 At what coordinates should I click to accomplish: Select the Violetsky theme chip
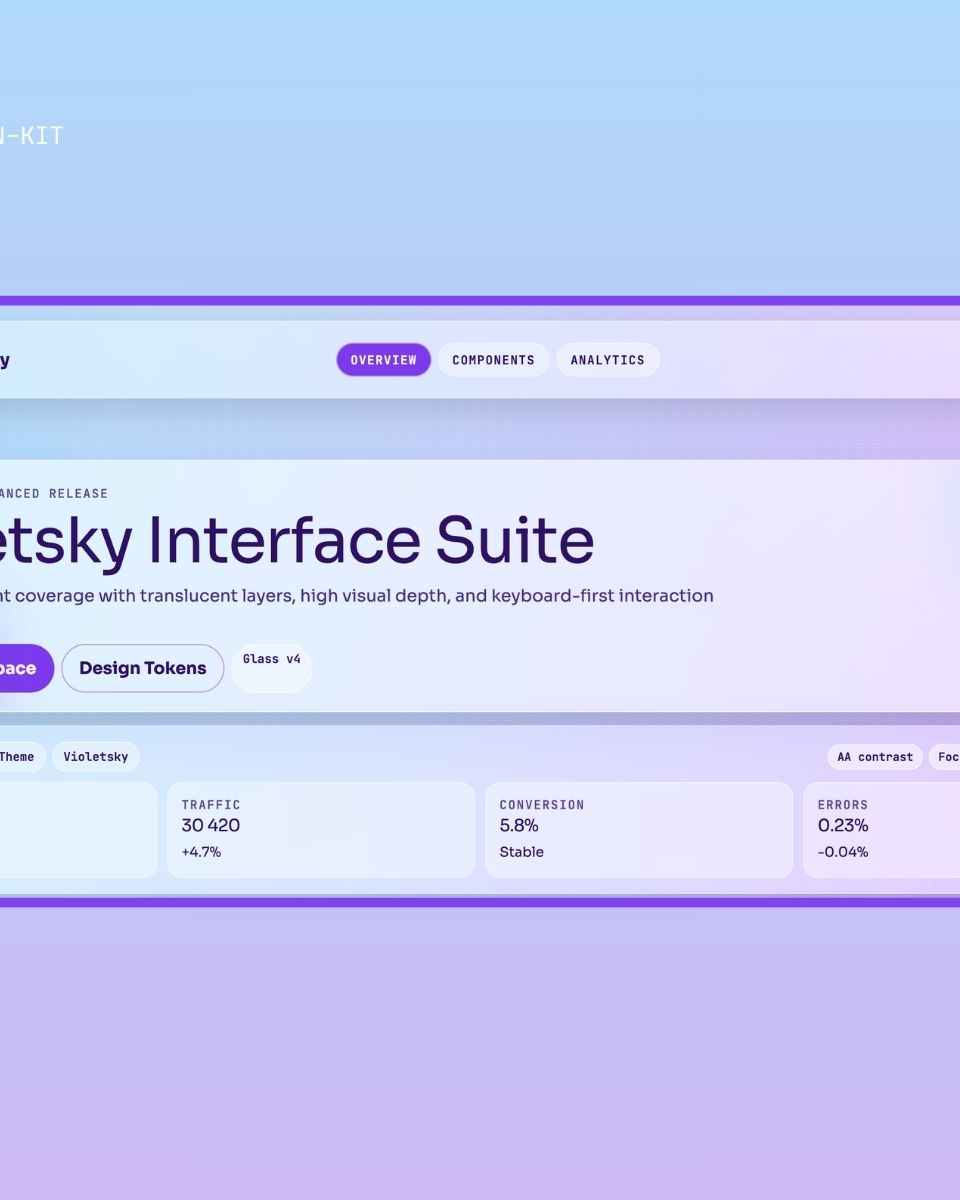tap(96, 757)
